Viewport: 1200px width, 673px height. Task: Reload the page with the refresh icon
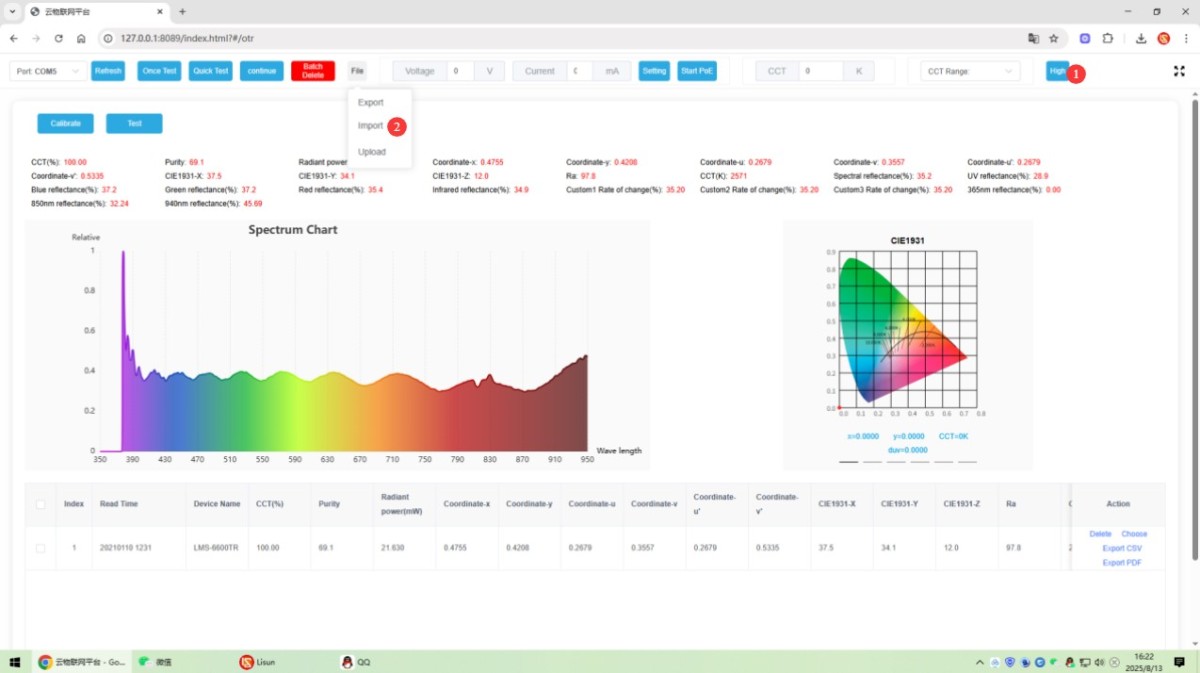[x=59, y=38]
